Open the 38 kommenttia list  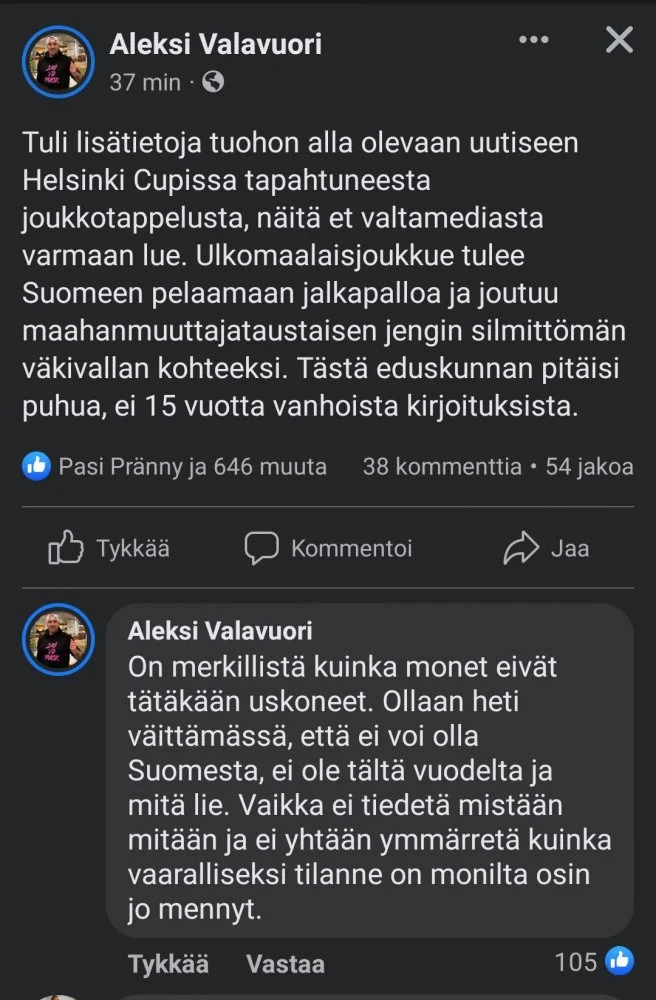pos(441,466)
